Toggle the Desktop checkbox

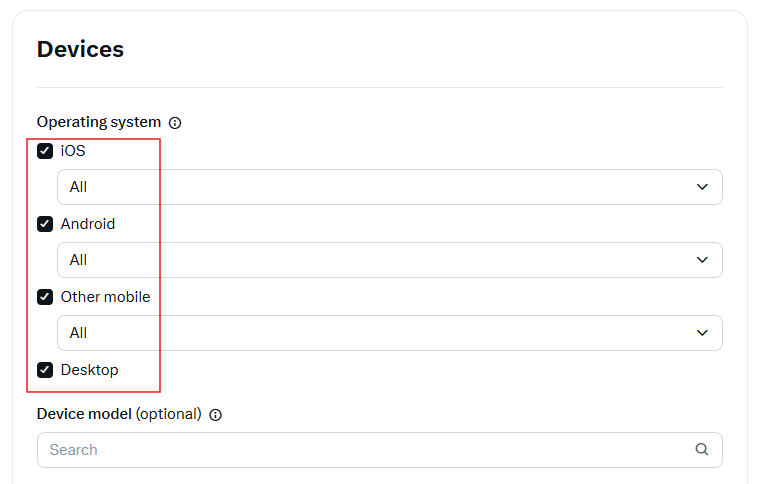coord(45,370)
